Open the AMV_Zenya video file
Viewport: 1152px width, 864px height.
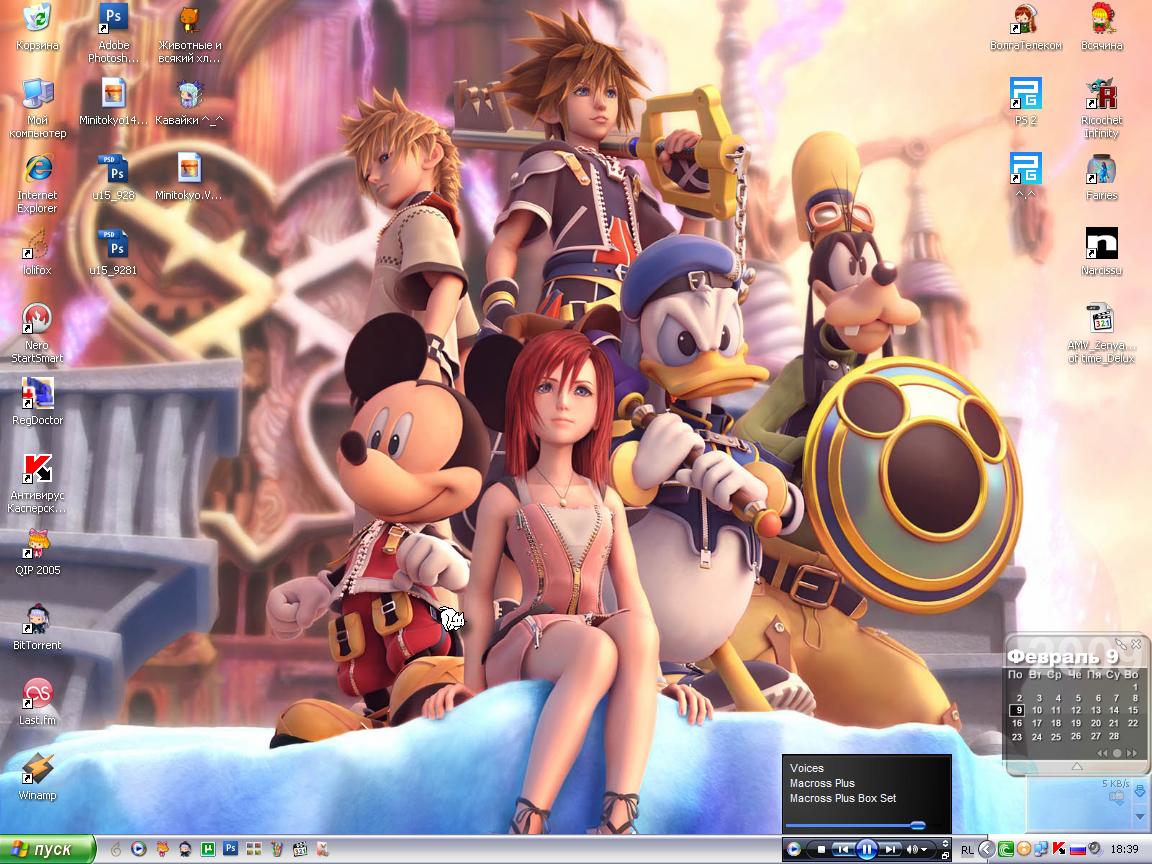click(1101, 334)
